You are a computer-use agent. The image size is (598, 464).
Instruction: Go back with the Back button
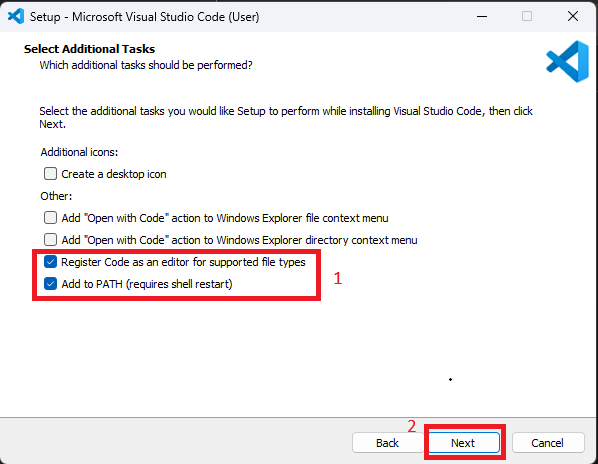coord(387,443)
